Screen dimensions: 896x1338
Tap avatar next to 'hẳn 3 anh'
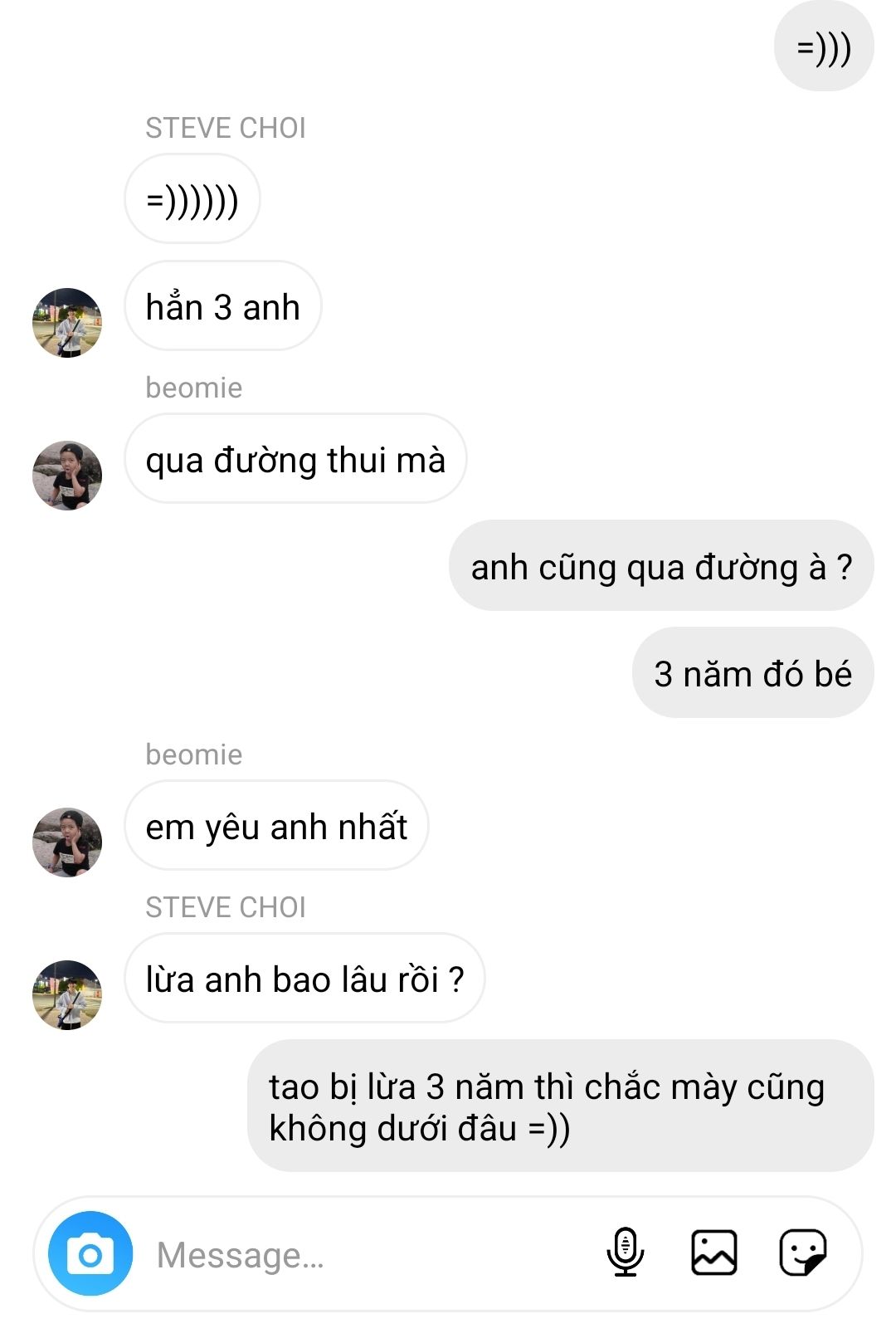click(67, 323)
